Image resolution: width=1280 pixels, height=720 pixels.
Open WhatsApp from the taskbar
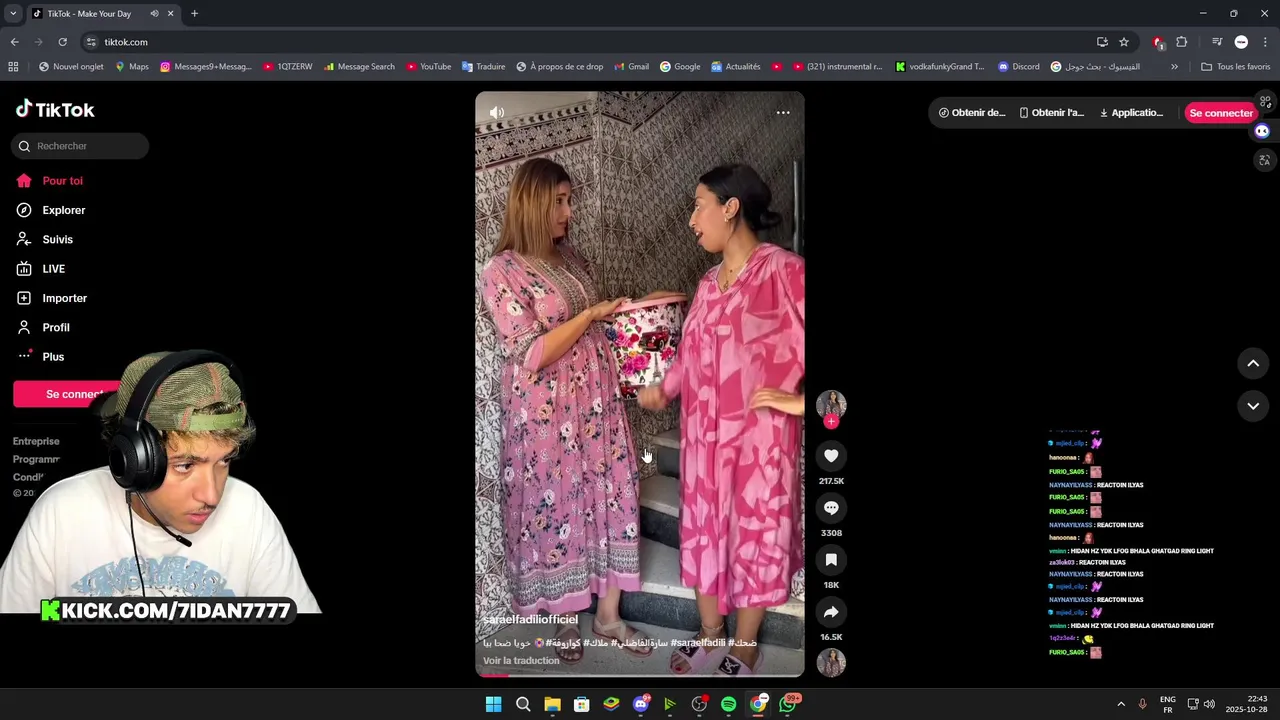pos(788,704)
